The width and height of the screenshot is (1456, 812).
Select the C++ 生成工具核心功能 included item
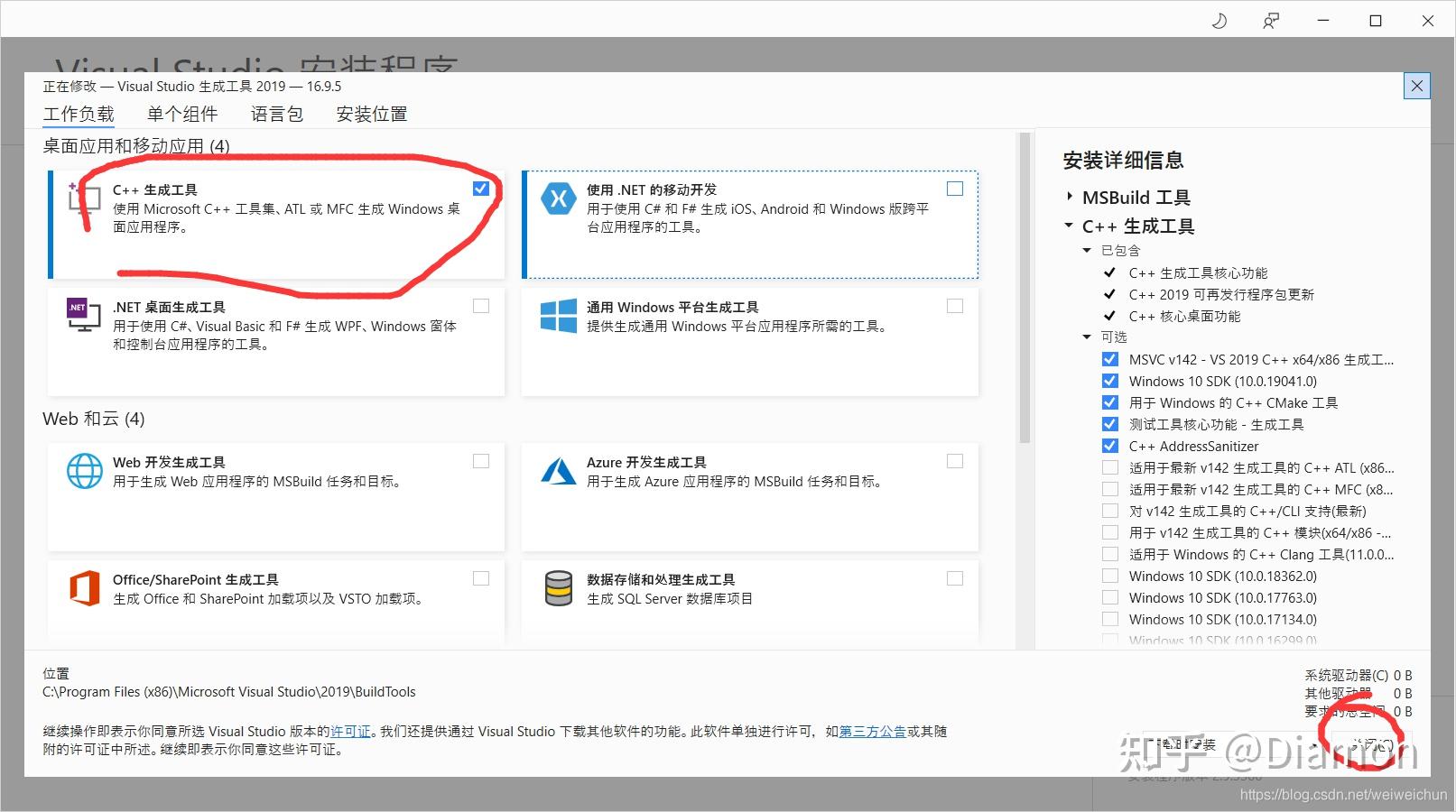point(1198,272)
